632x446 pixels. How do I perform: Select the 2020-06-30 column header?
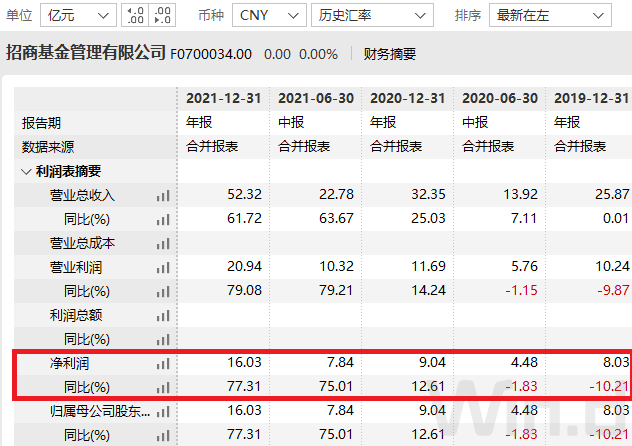[500, 98]
